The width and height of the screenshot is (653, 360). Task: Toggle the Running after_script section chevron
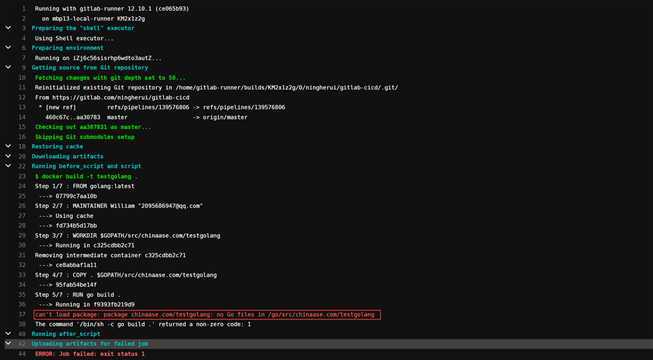[x=8, y=334]
